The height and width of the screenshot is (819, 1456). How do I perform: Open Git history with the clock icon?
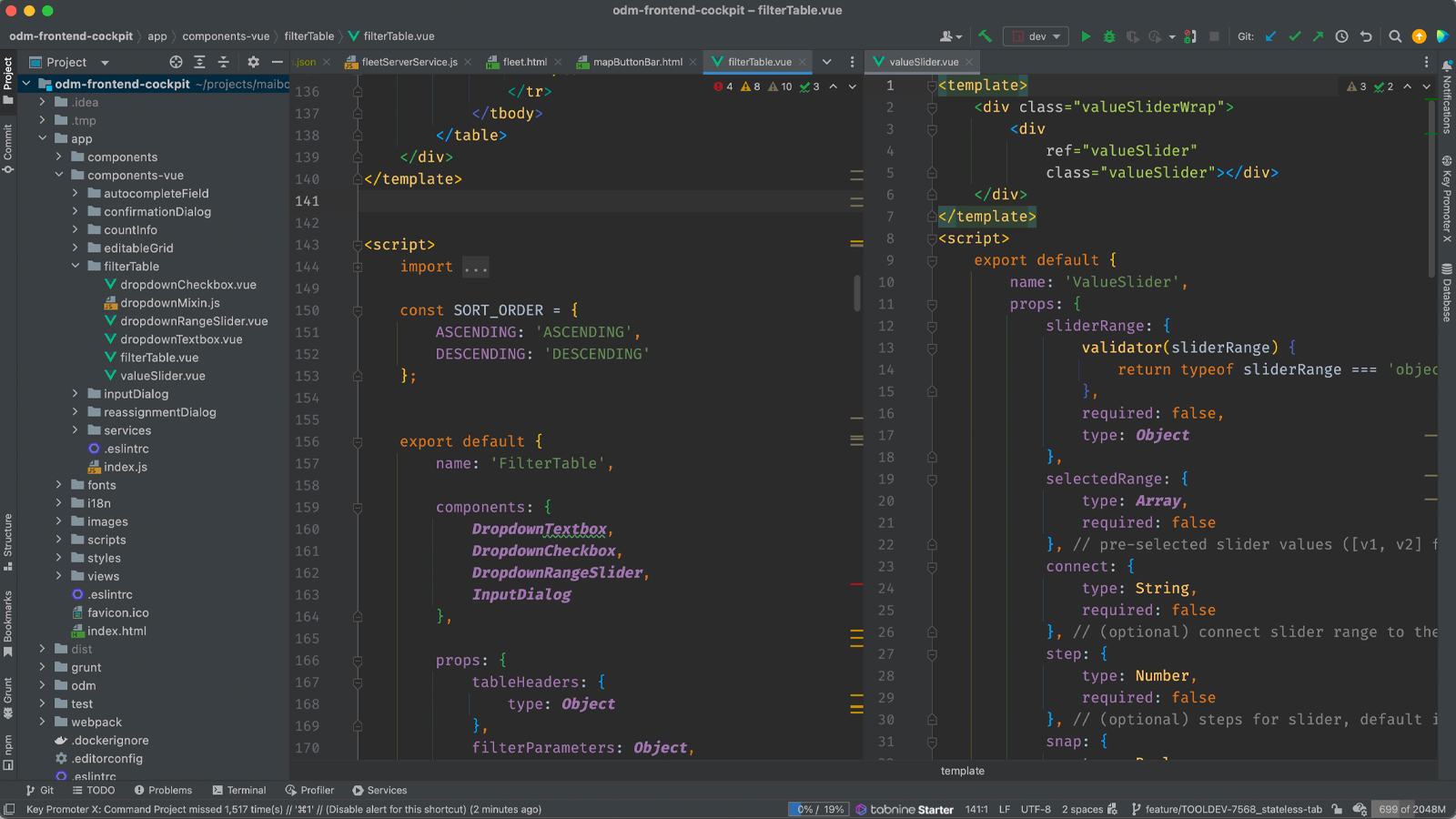tap(1341, 36)
